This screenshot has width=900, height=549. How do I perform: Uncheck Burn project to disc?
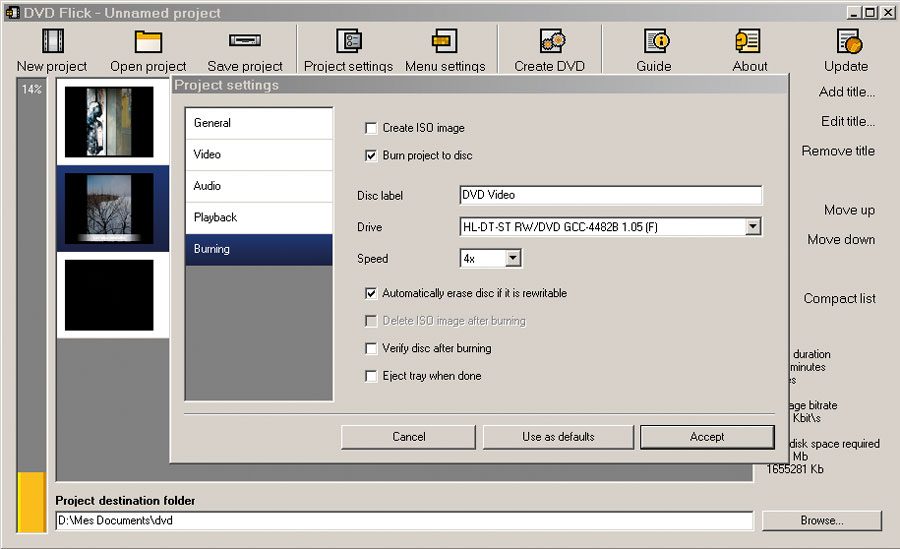(x=371, y=156)
